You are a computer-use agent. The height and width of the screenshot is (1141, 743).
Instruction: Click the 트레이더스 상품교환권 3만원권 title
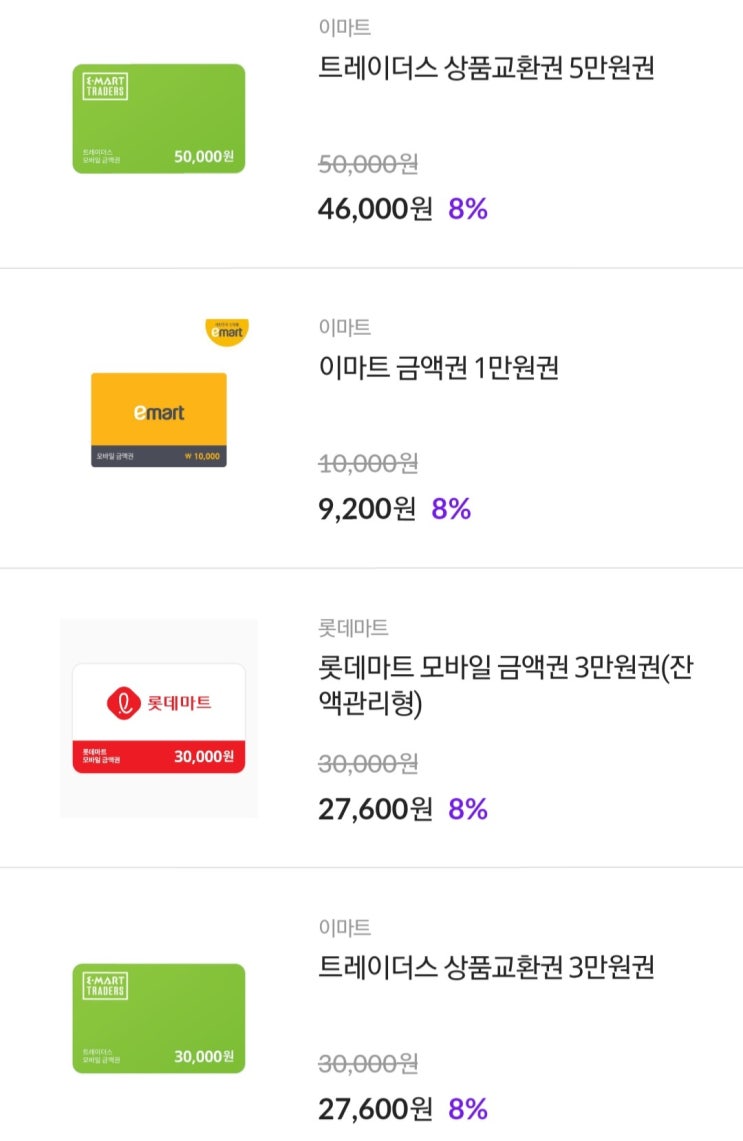tap(485, 968)
